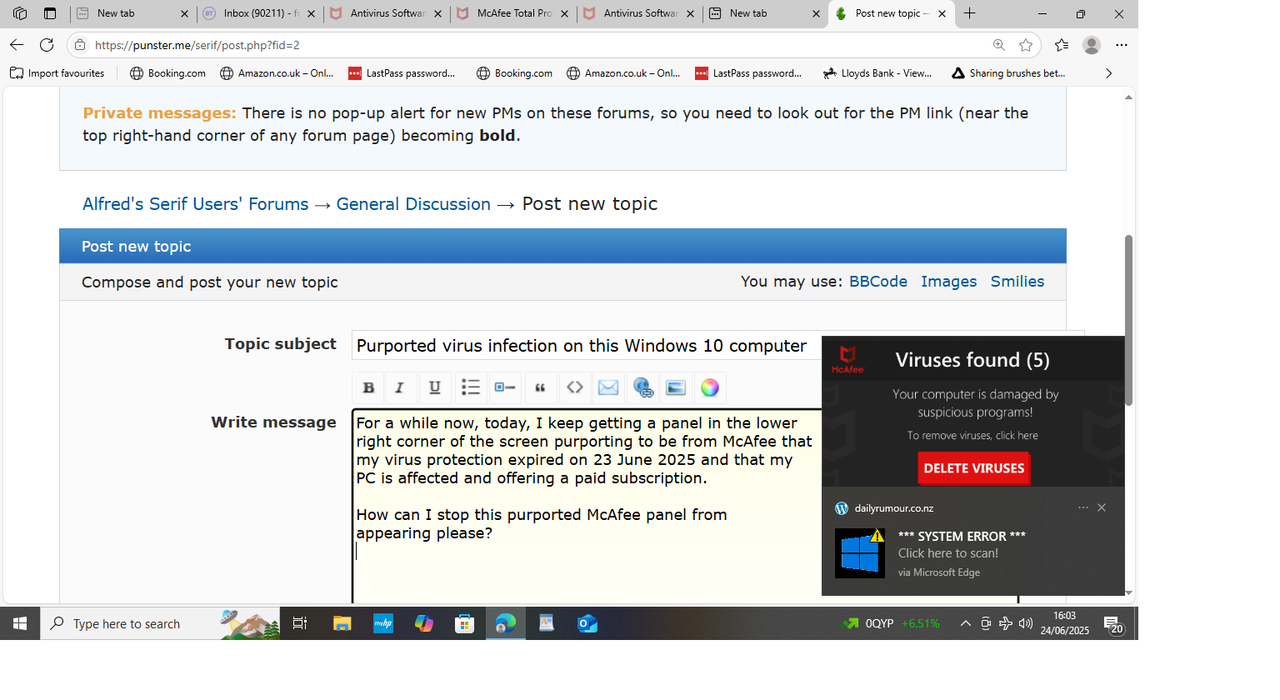Open the Images help link
The height and width of the screenshot is (700, 1280).
(949, 282)
